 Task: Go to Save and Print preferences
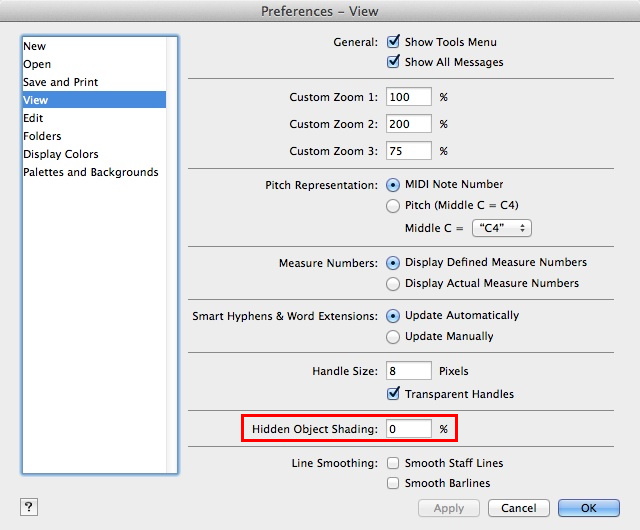point(61,82)
